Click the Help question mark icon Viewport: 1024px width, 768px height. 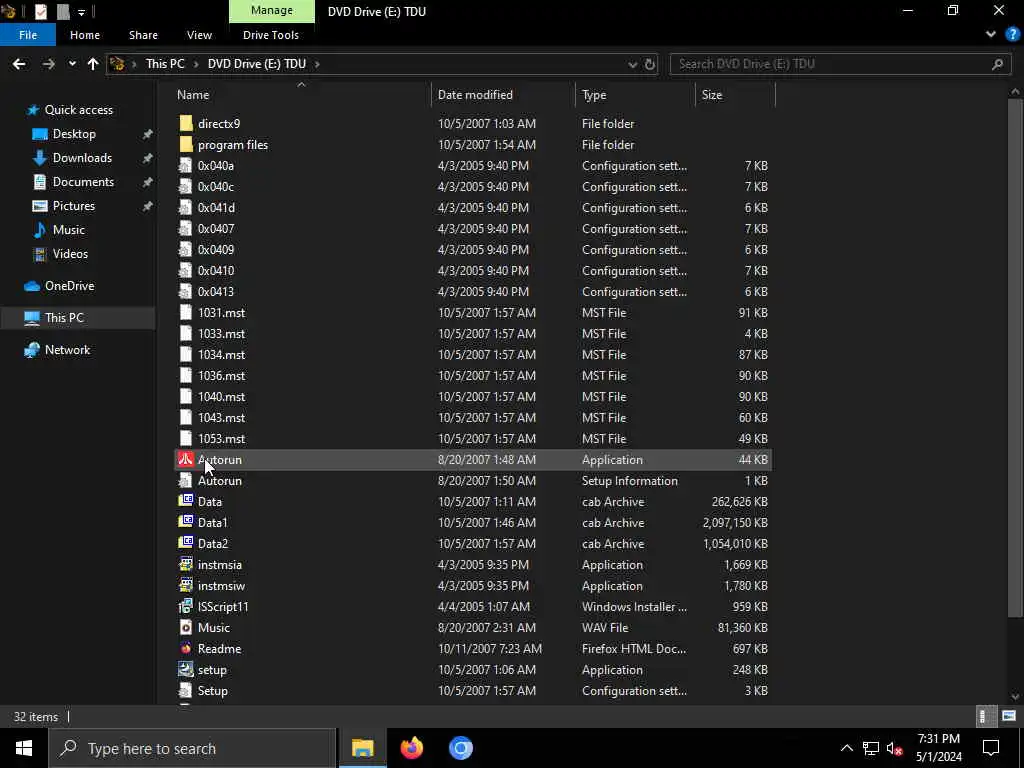coord(1012,35)
